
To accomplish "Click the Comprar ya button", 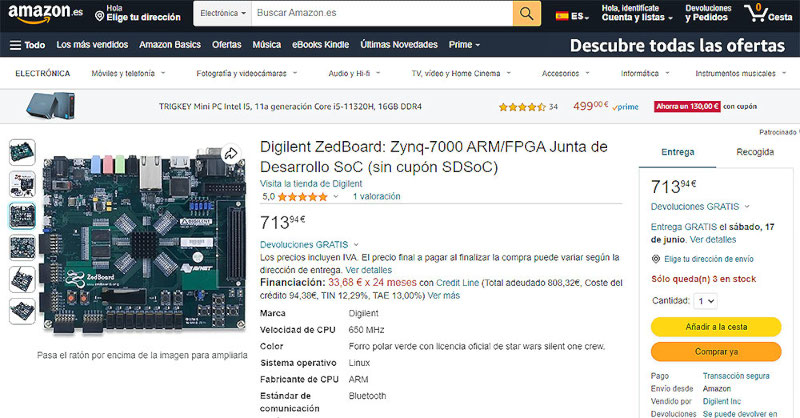I will point(715,352).
